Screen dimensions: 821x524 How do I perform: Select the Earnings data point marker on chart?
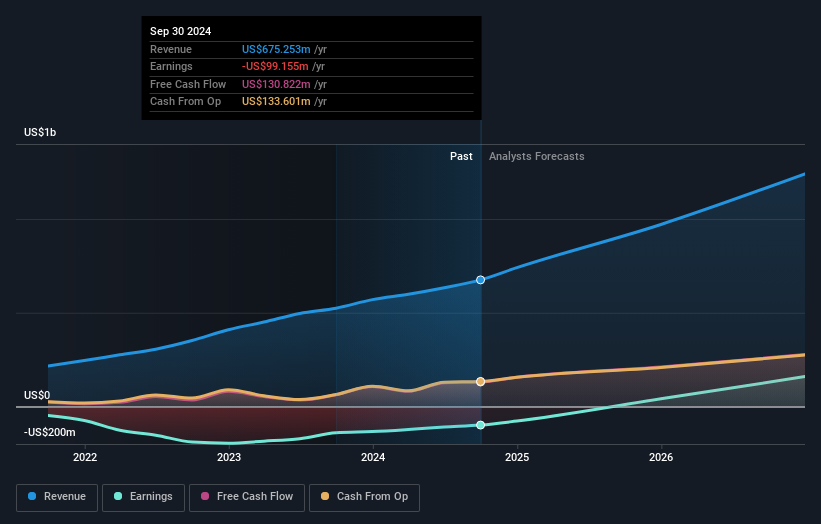pos(481,425)
